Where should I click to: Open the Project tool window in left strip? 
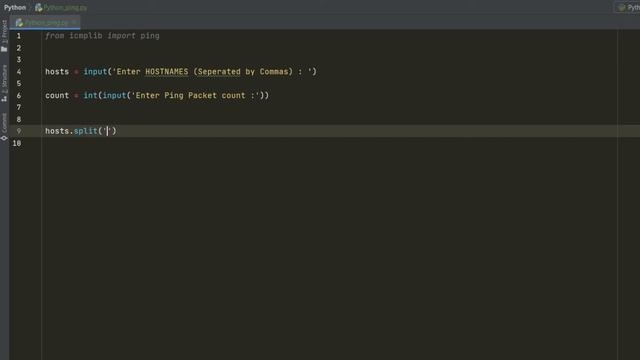pos(4,36)
